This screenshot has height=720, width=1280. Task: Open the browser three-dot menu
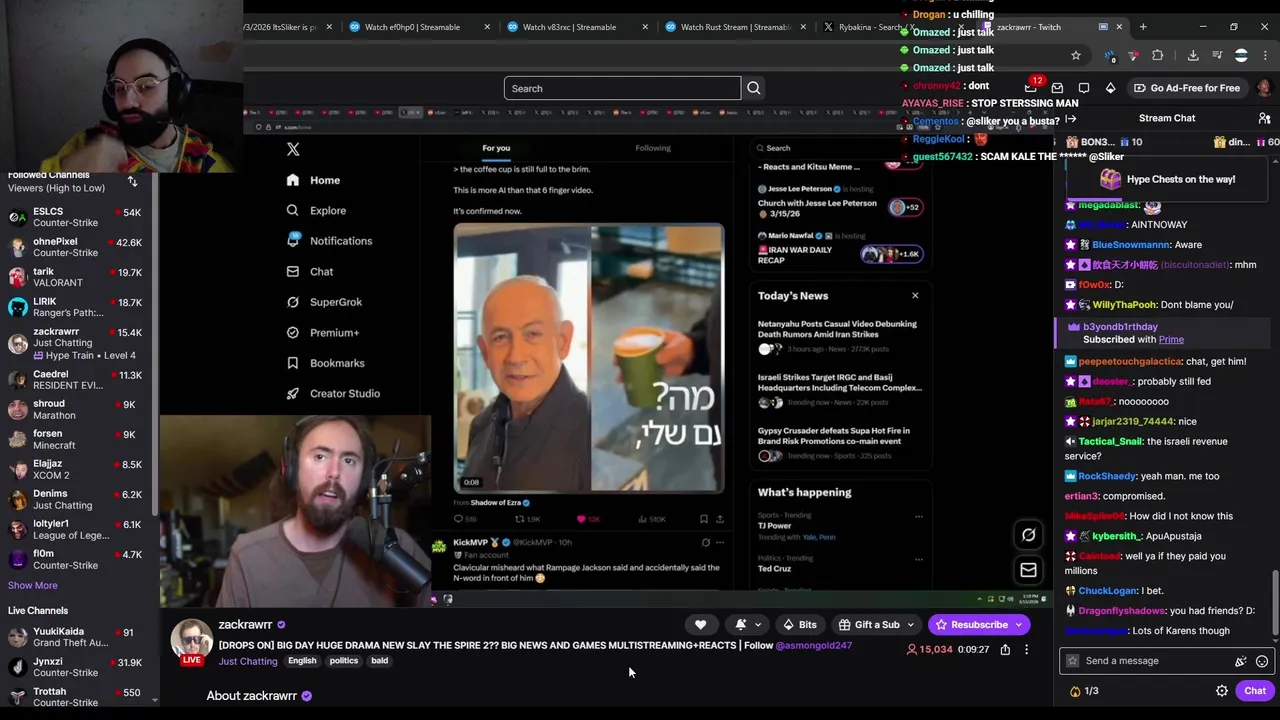click(1266, 56)
